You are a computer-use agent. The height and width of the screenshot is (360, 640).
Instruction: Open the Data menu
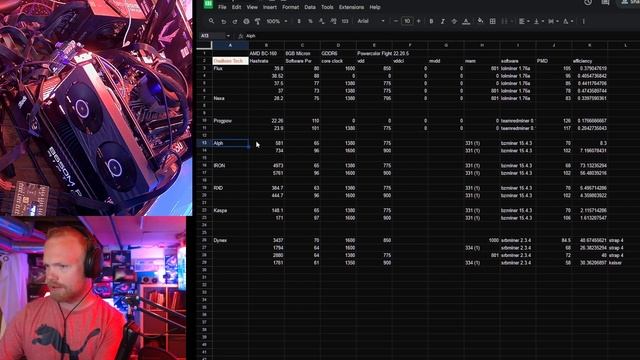pos(310,7)
